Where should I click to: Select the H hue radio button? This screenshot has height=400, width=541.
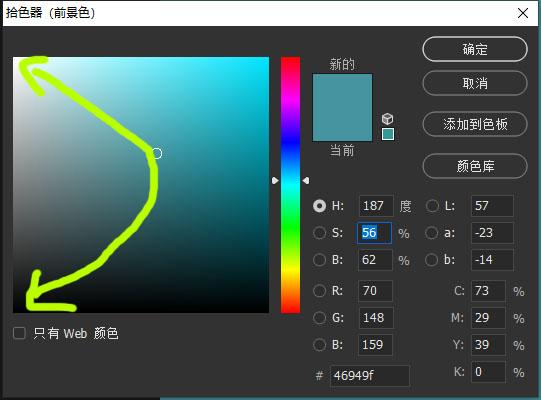click(319, 206)
